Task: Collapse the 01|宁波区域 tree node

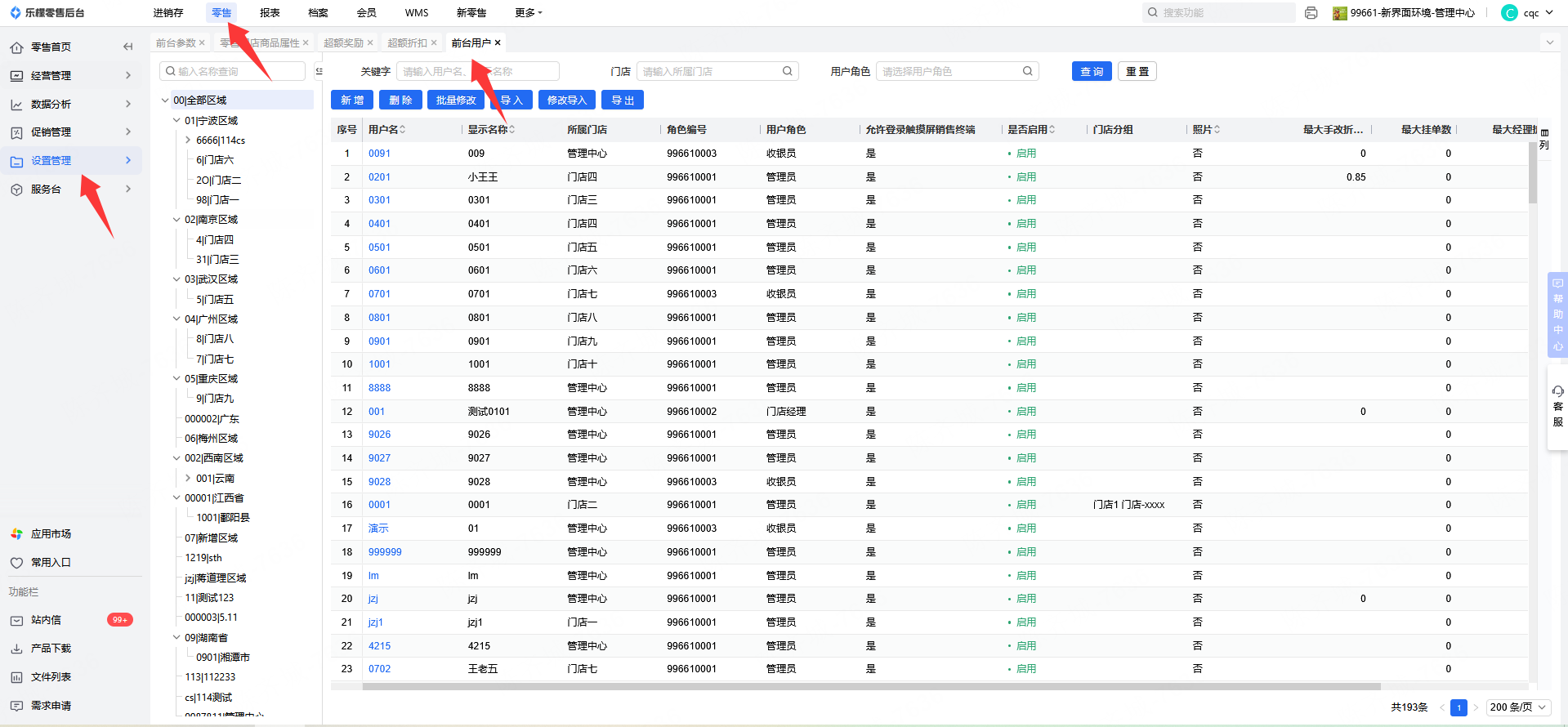Action: tap(176, 121)
